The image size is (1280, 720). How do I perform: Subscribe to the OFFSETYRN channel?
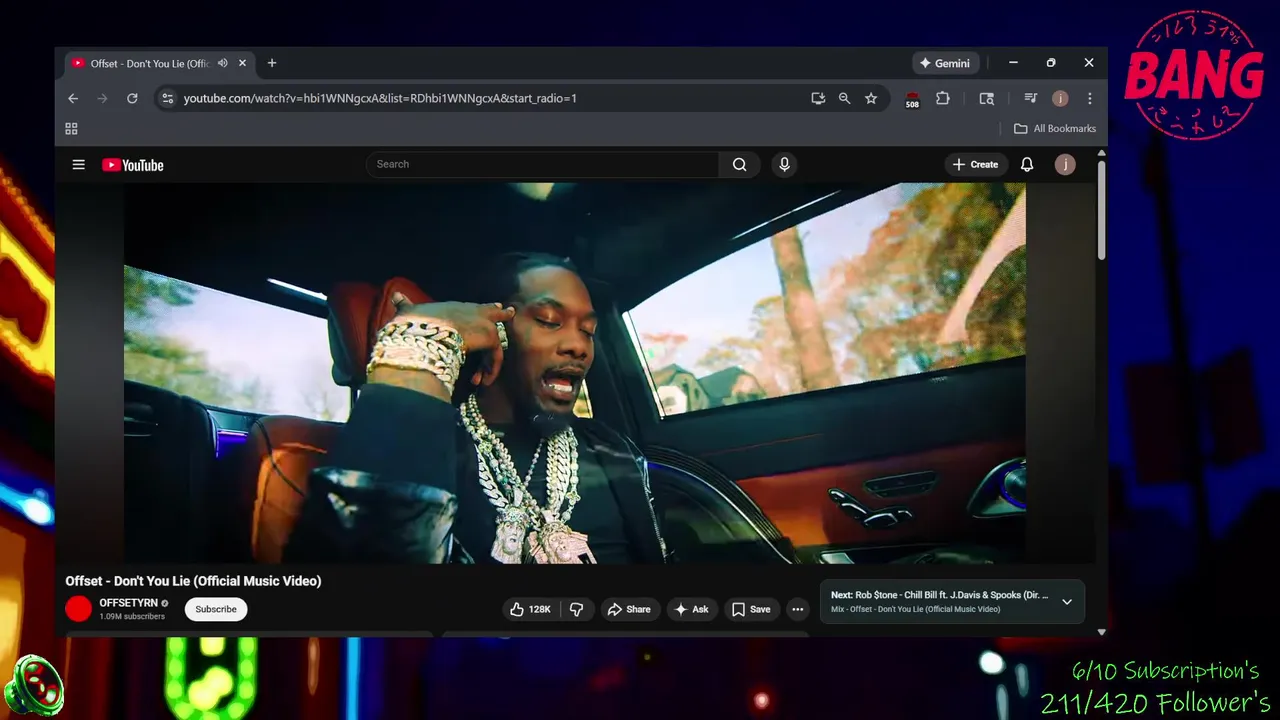[x=216, y=609]
